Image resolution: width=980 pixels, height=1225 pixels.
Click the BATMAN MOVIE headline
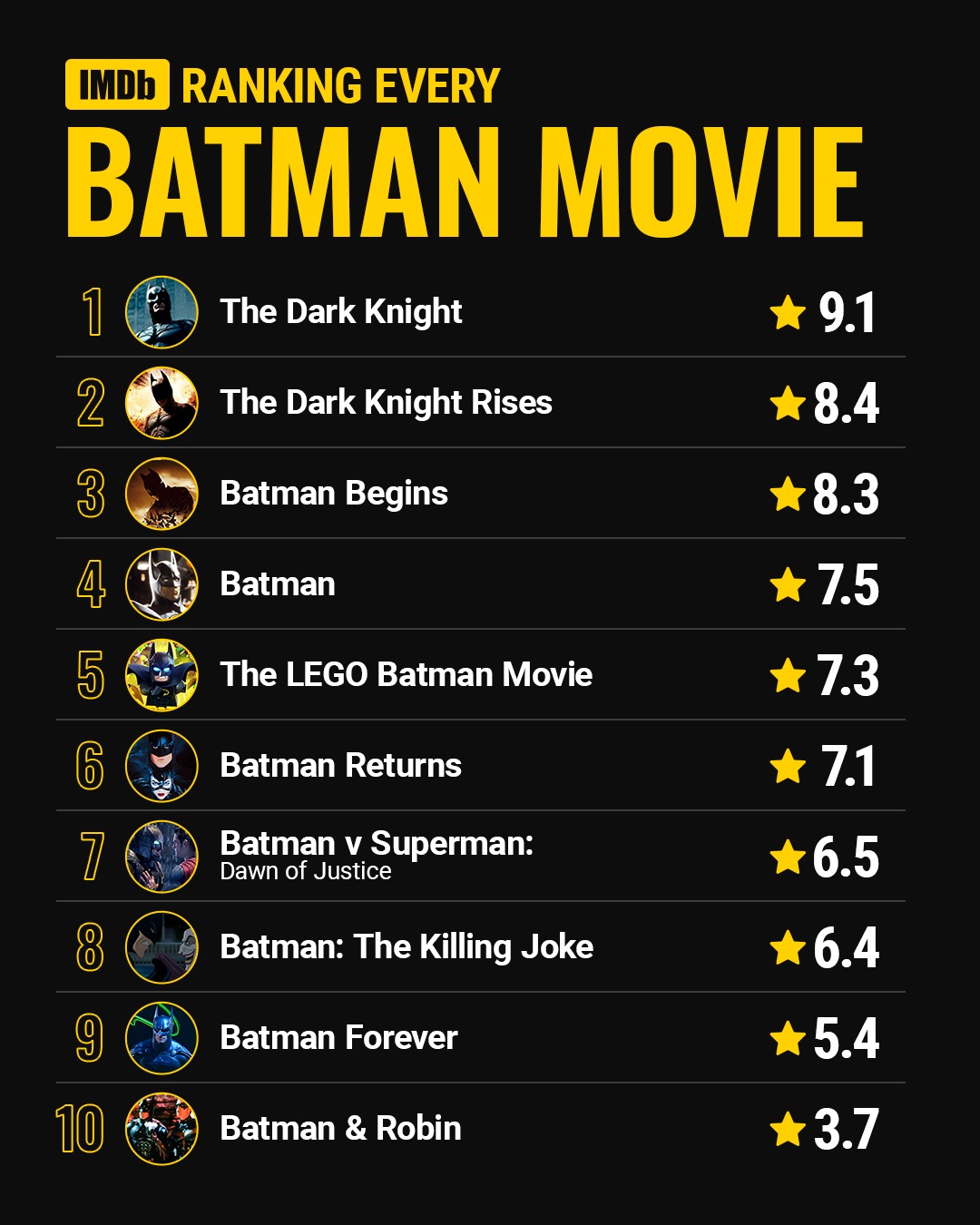pyautogui.click(x=465, y=183)
